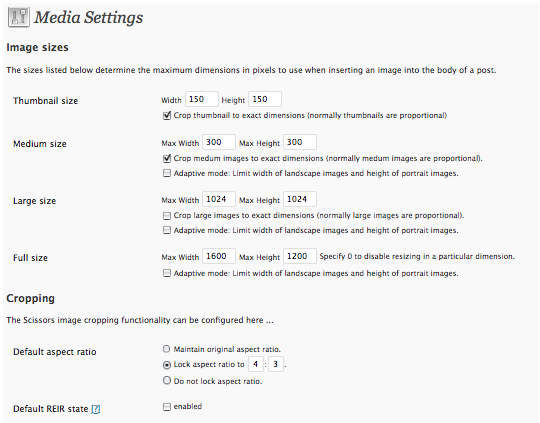Image resolution: width=540 pixels, height=423 pixels.
Task: Click the Full size Max Height 1200 field
Action: coord(300,256)
